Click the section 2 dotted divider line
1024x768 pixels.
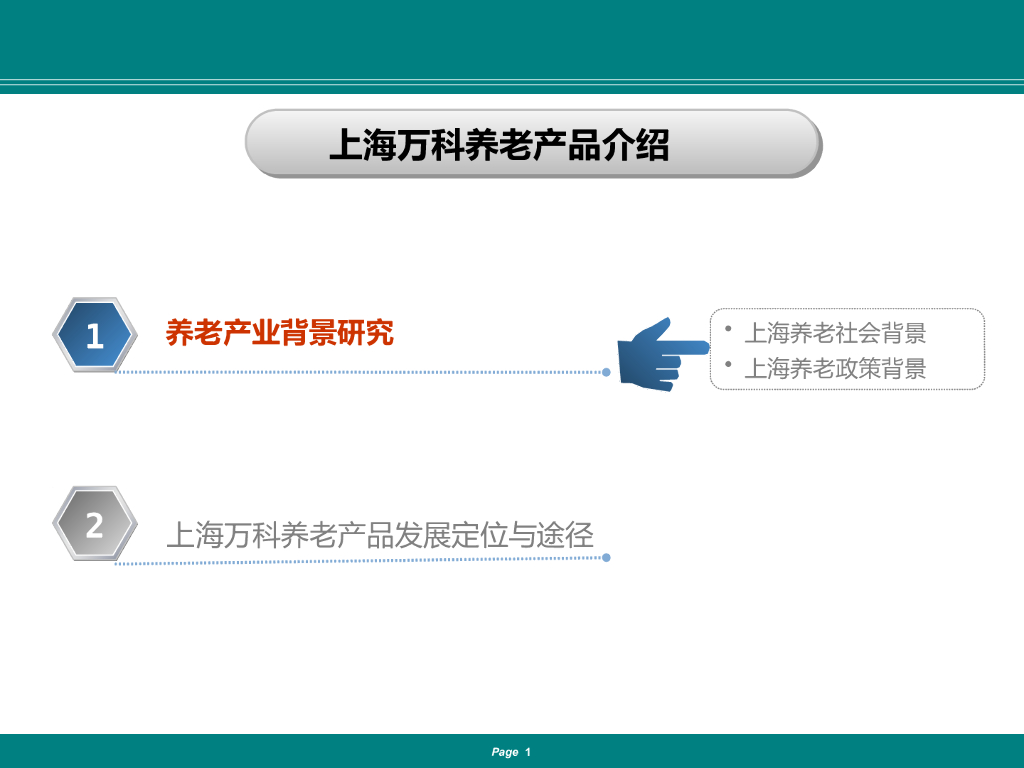[360, 558]
